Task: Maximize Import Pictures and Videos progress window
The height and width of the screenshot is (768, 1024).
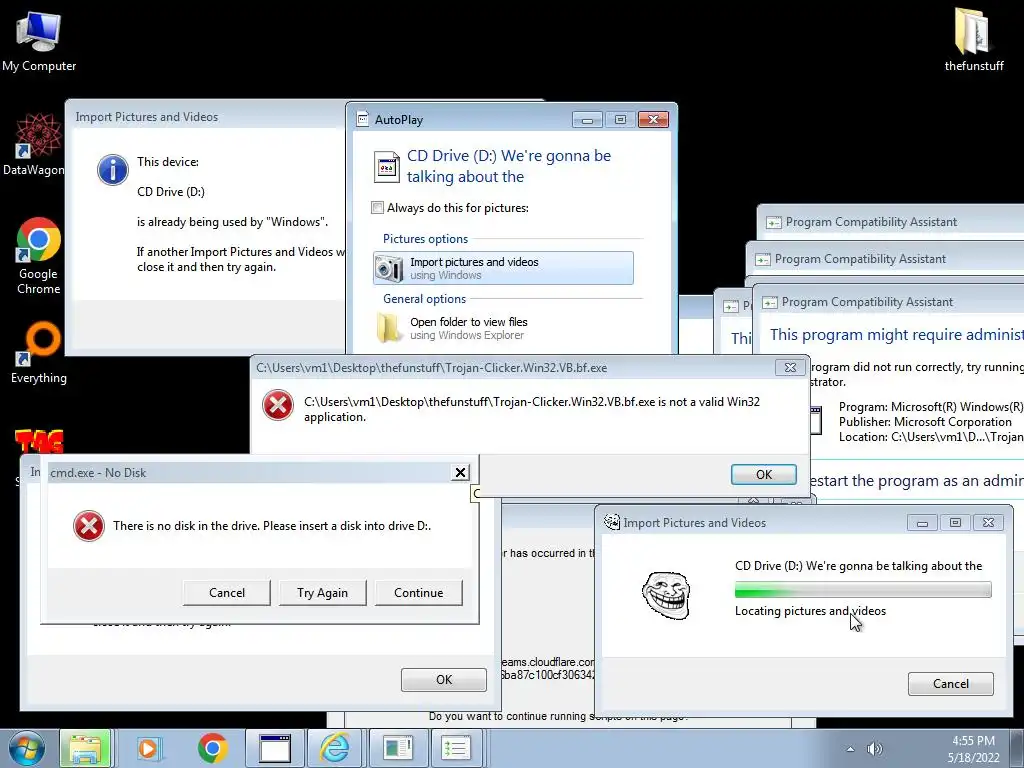Action: pos(955,522)
